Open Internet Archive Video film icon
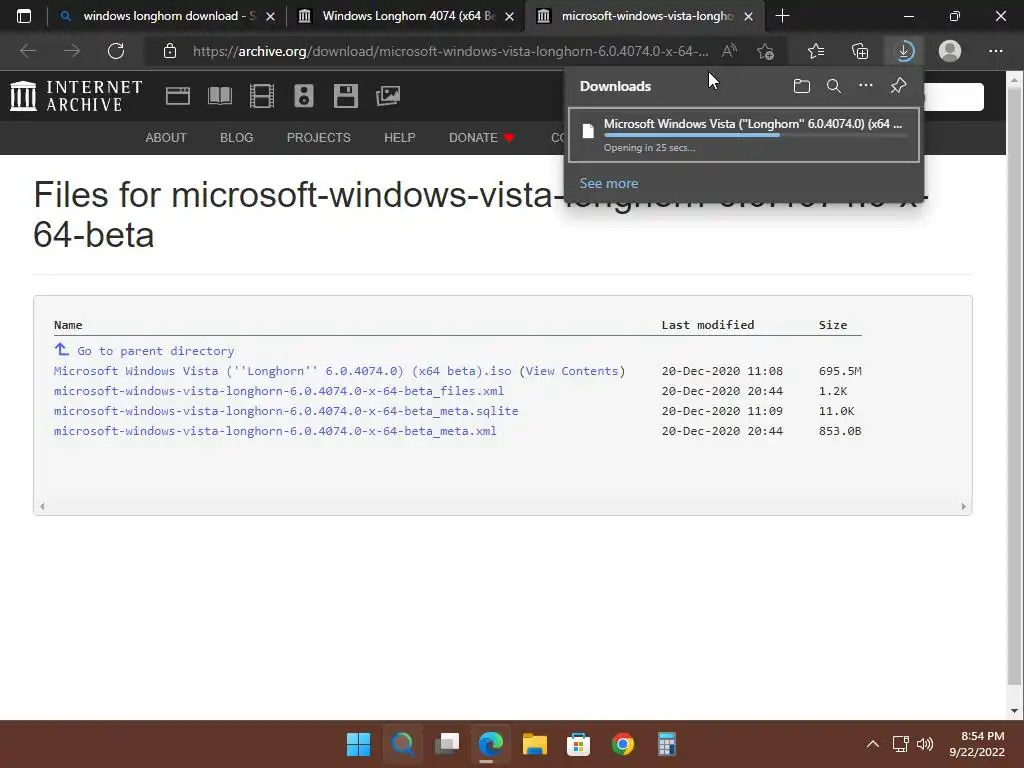Image resolution: width=1024 pixels, height=768 pixels. click(x=262, y=96)
